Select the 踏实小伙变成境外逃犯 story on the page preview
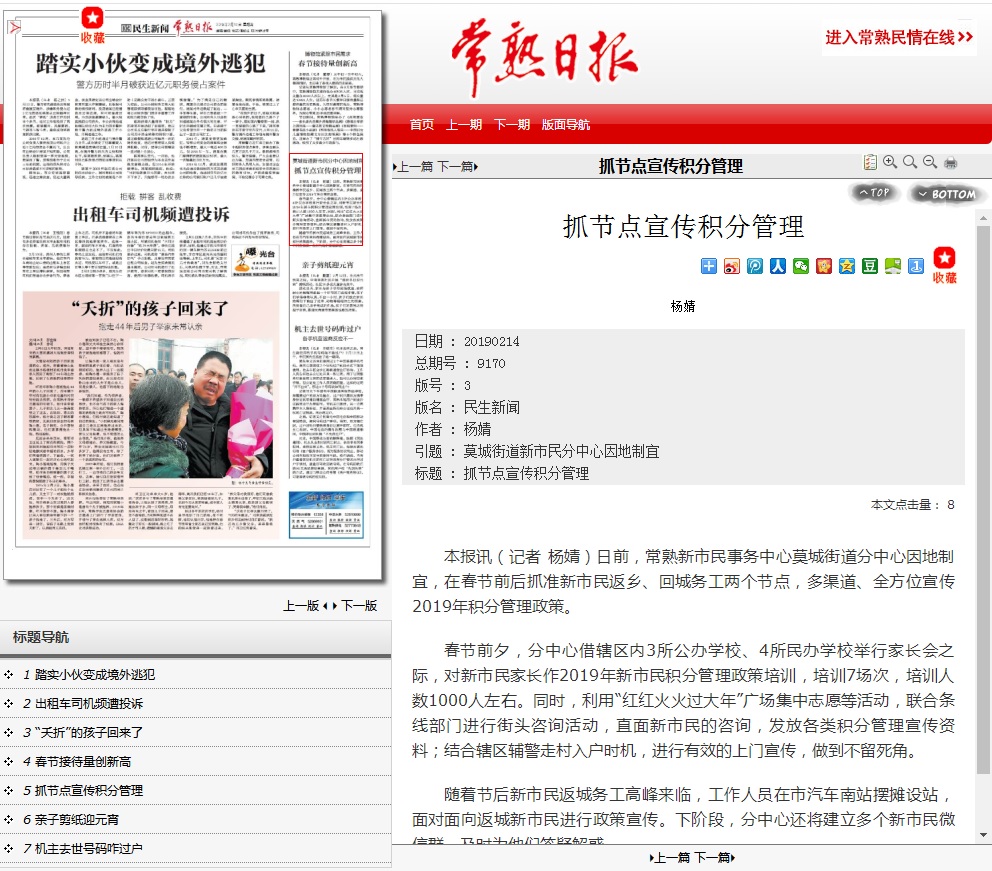This screenshot has width=992, height=871. (151, 116)
